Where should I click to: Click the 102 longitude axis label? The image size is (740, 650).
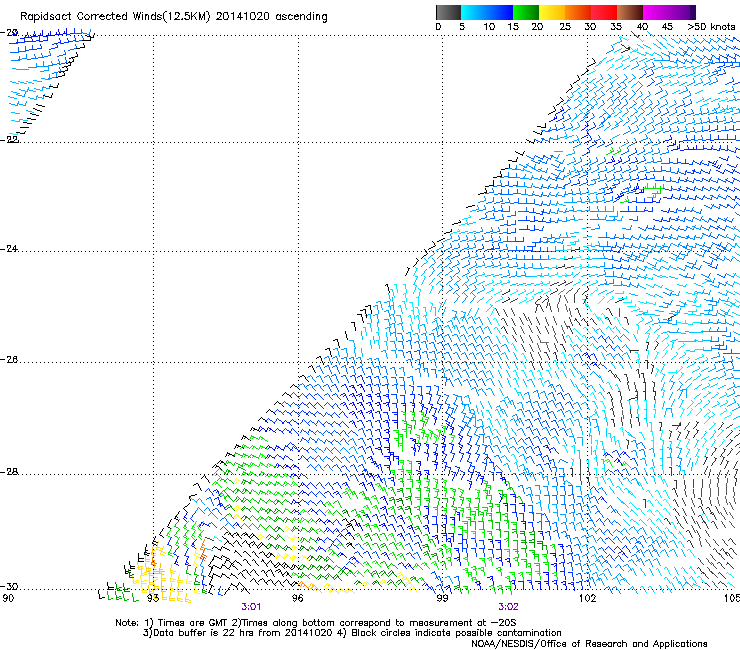point(588,598)
